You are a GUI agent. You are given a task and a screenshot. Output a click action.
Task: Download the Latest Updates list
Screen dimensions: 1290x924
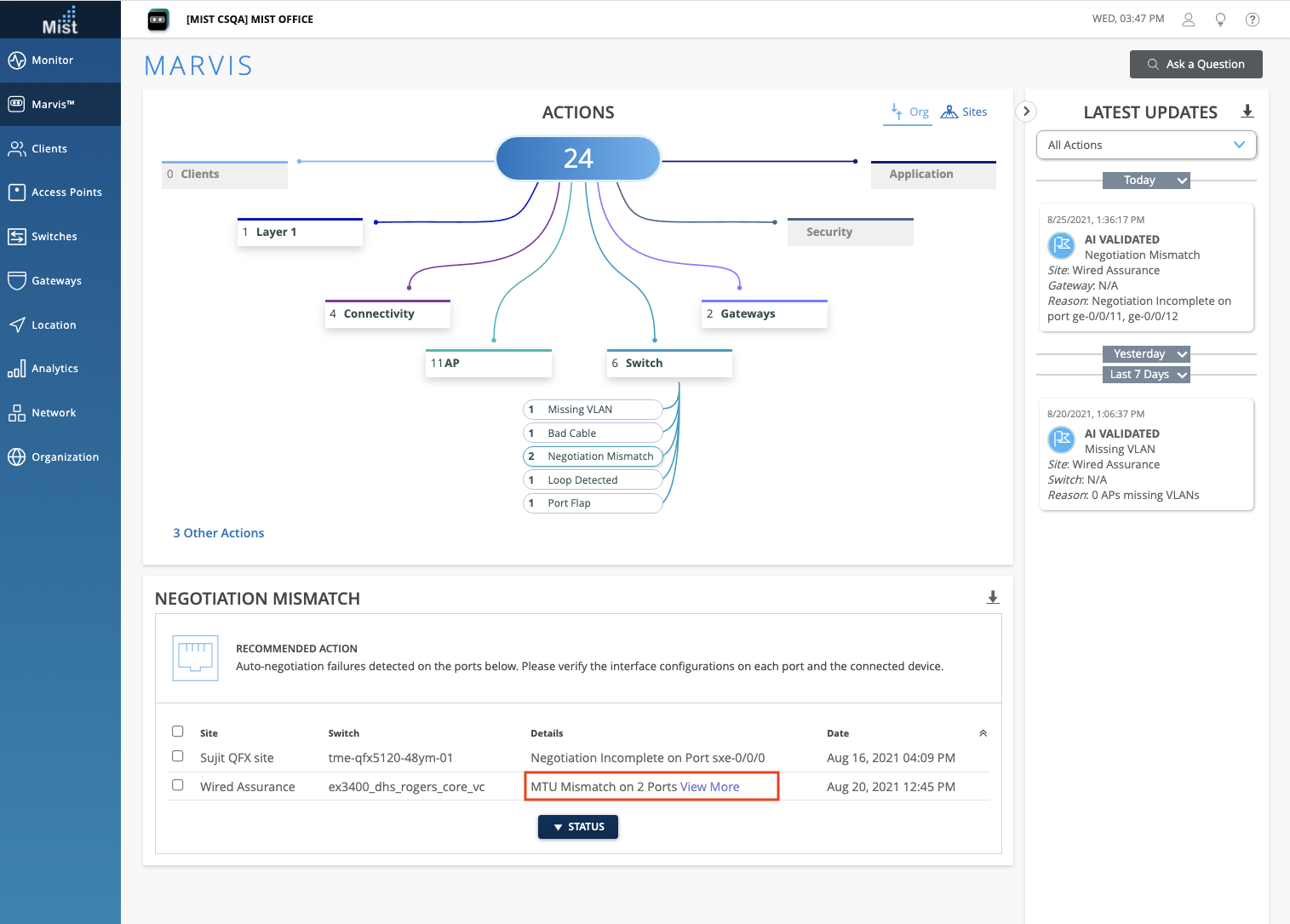coord(1247,112)
